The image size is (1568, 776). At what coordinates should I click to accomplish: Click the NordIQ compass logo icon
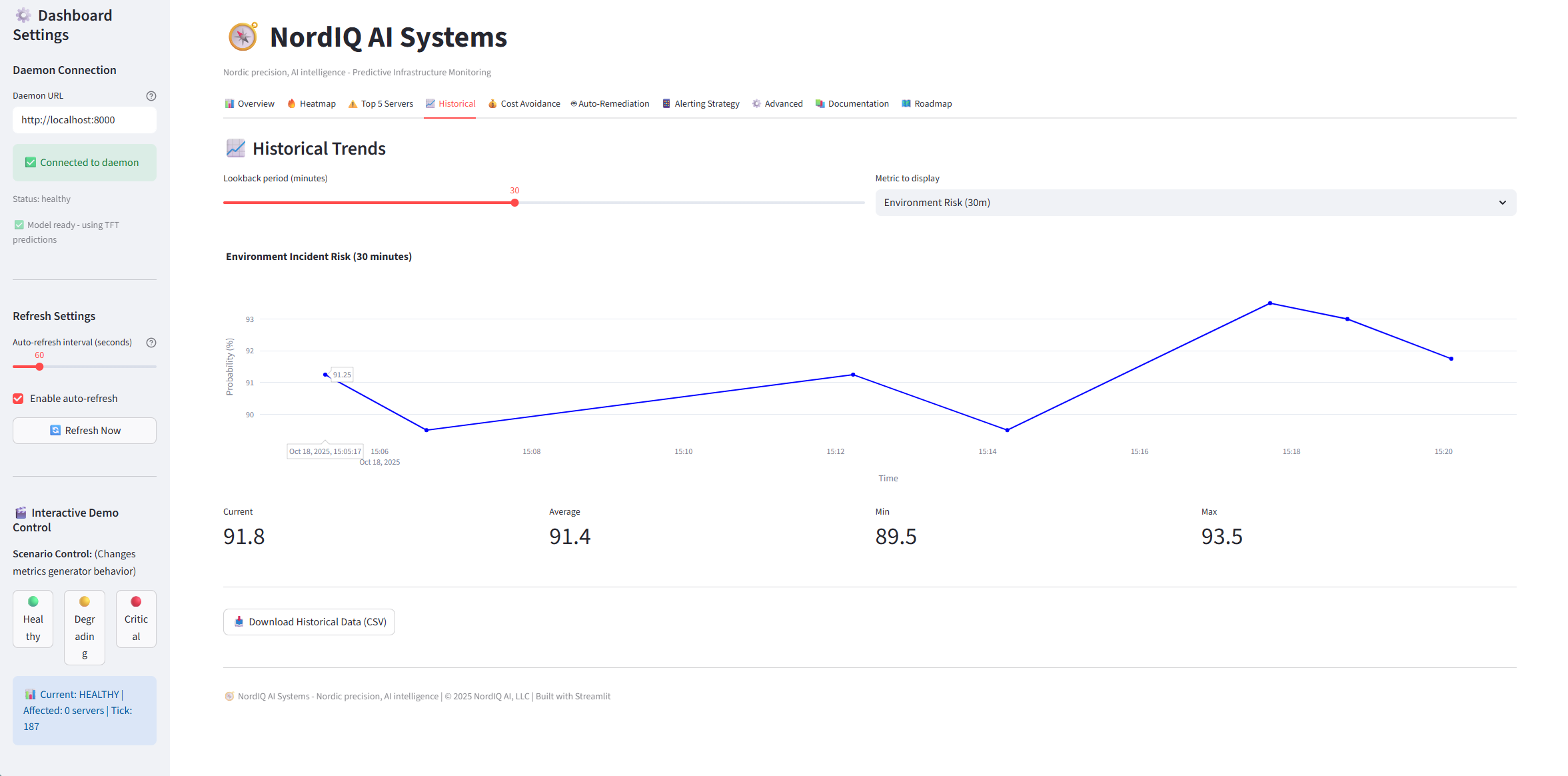(243, 37)
